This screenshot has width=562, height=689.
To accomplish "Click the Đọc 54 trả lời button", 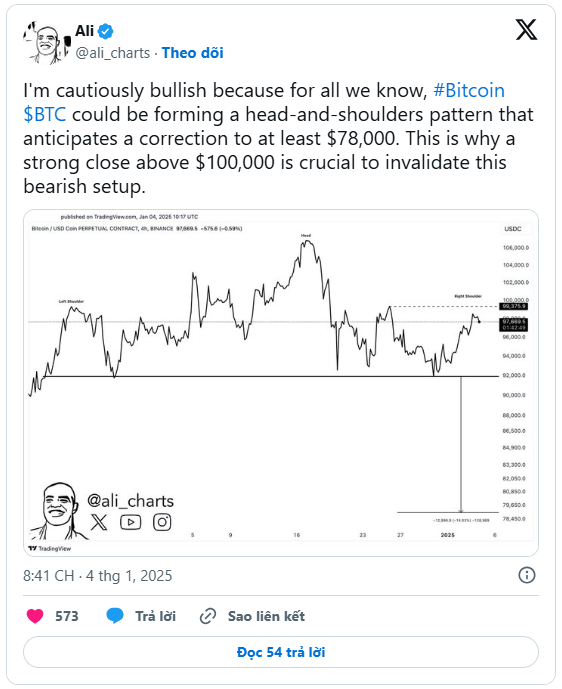I will (281, 652).
